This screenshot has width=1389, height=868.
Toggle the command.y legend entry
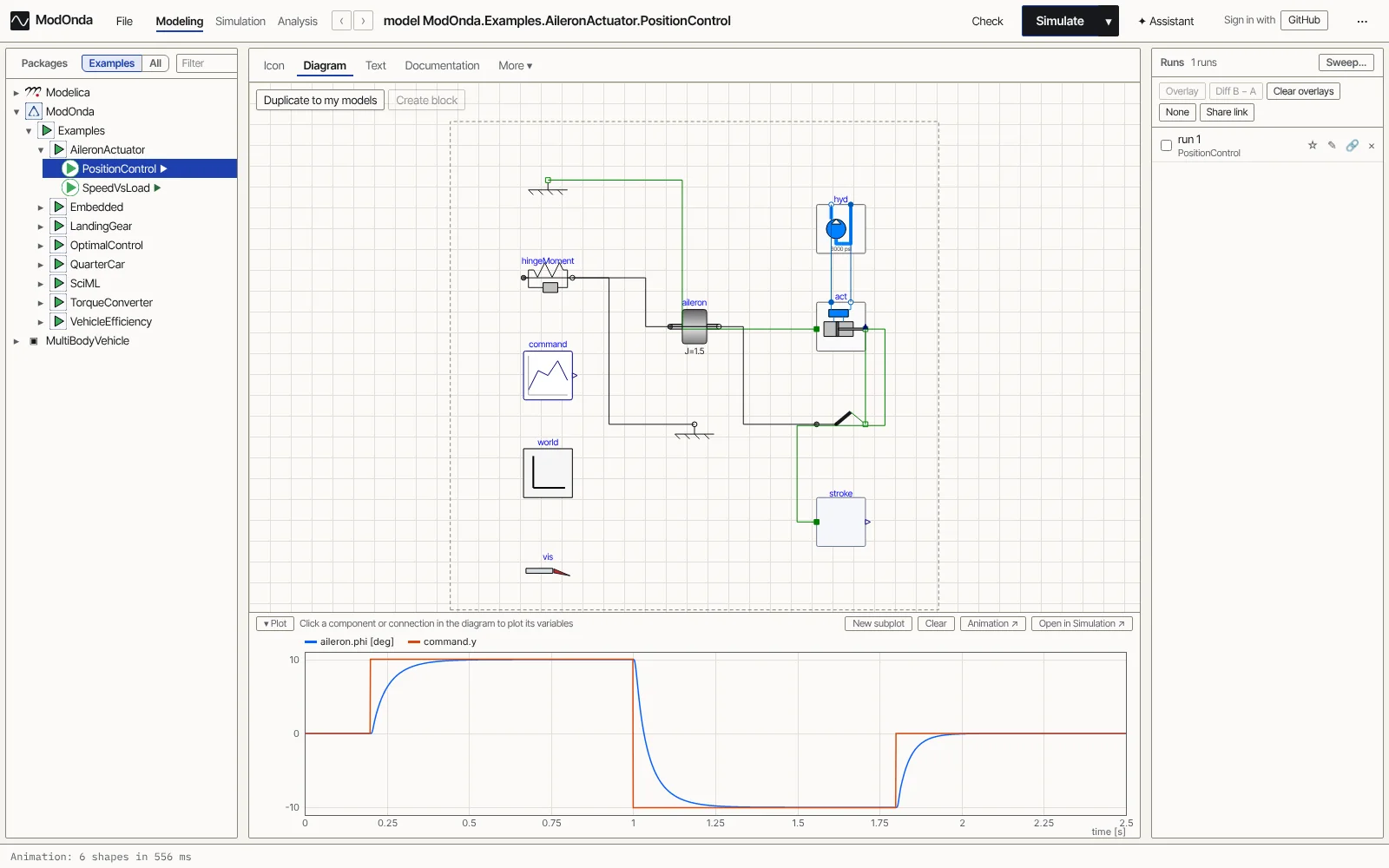point(442,642)
